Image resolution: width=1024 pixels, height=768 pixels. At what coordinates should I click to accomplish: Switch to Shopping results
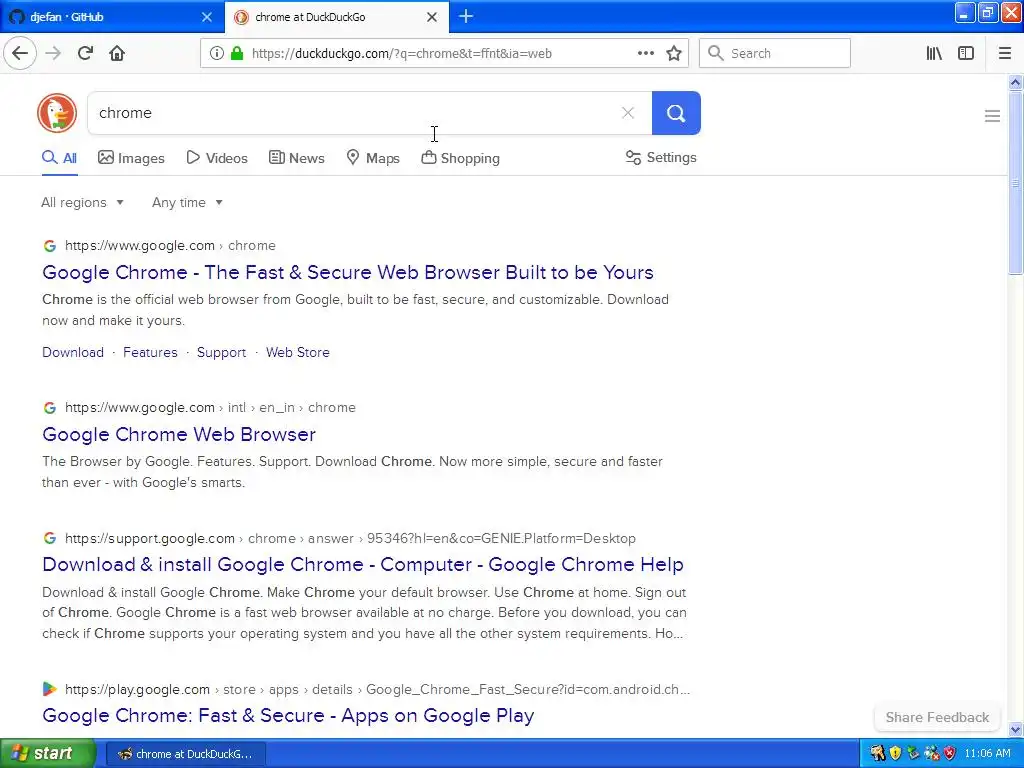click(x=460, y=158)
